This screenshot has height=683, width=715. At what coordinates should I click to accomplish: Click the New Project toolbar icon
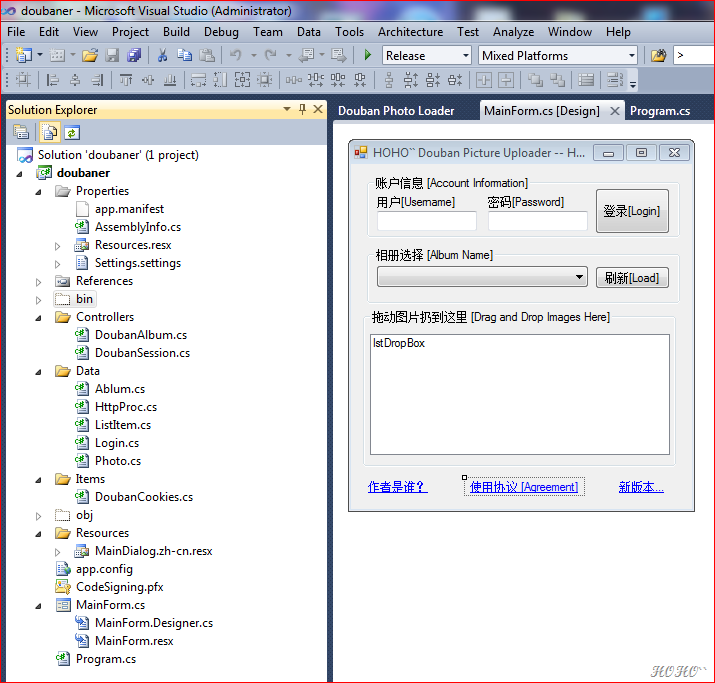pos(23,55)
